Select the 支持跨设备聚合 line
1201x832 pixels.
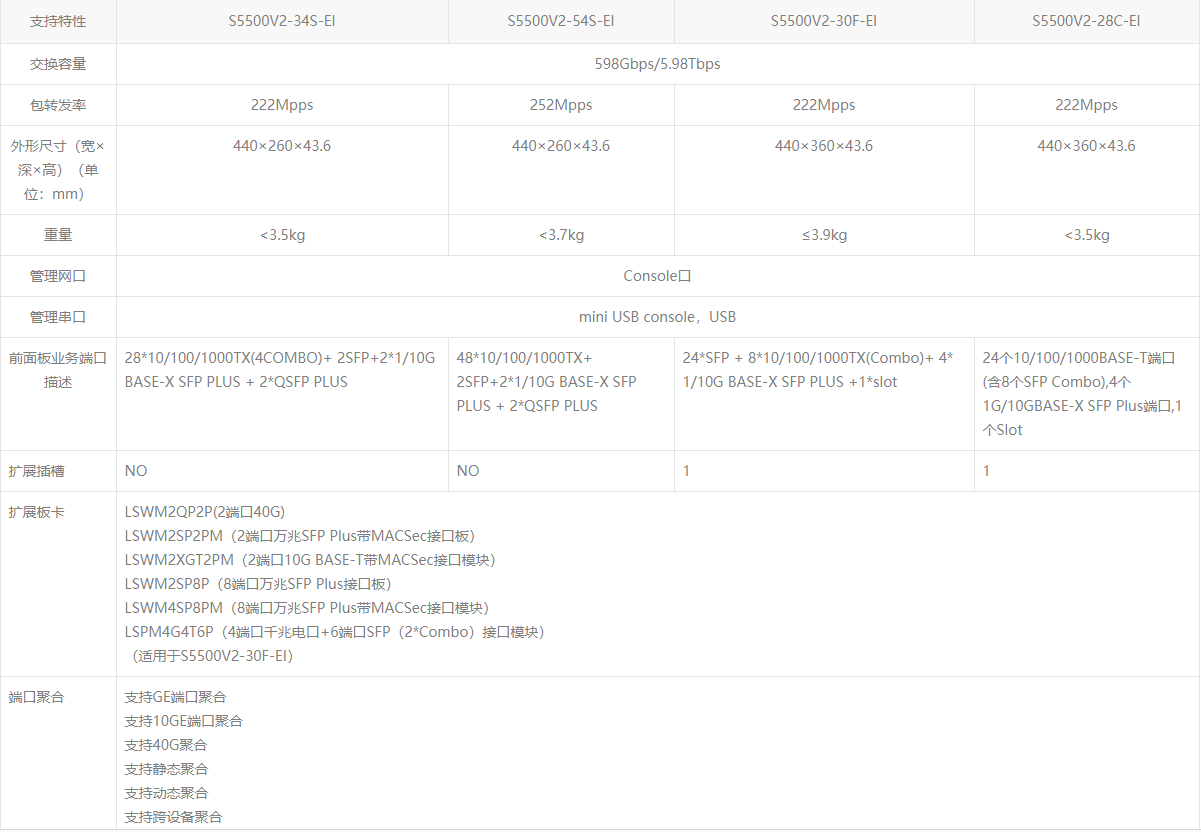[x=174, y=817]
